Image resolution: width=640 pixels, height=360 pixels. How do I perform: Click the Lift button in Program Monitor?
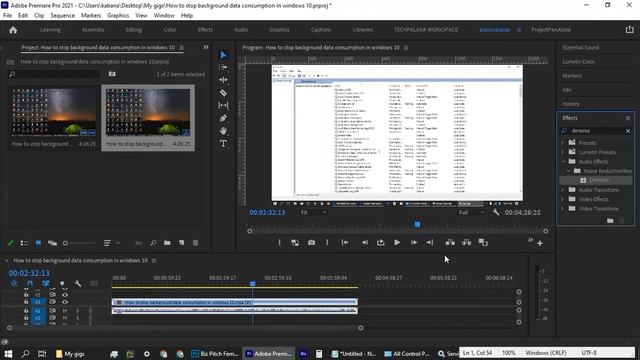click(x=450, y=242)
